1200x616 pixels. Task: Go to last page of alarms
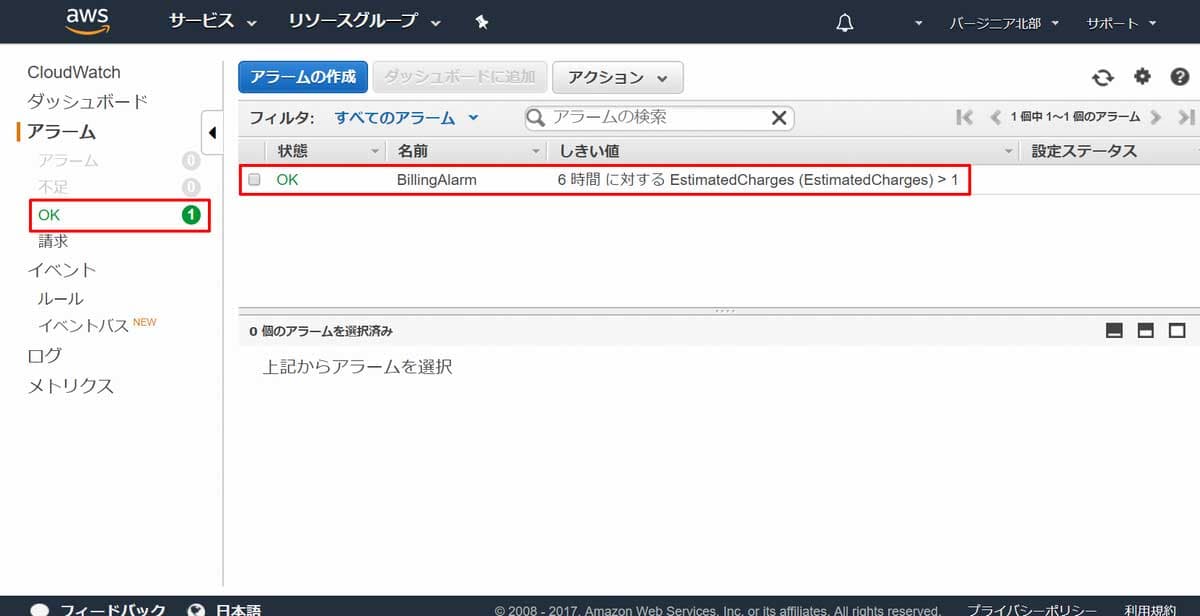(x=1186, y=118)
